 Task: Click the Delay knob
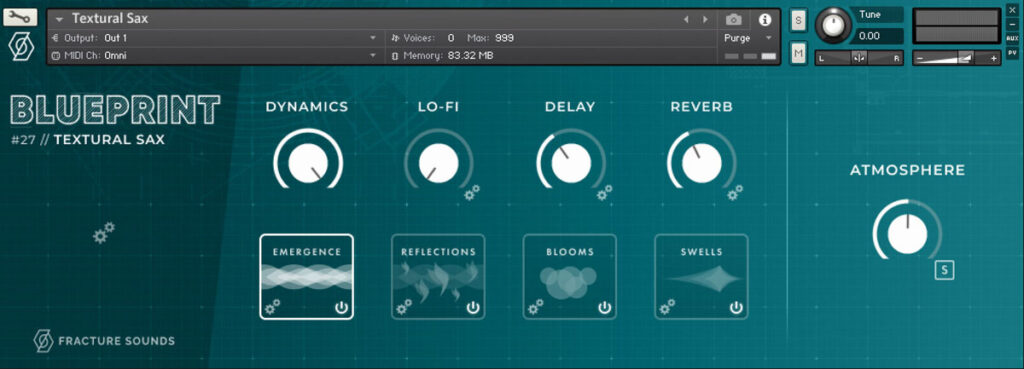(x=570, y=162)
